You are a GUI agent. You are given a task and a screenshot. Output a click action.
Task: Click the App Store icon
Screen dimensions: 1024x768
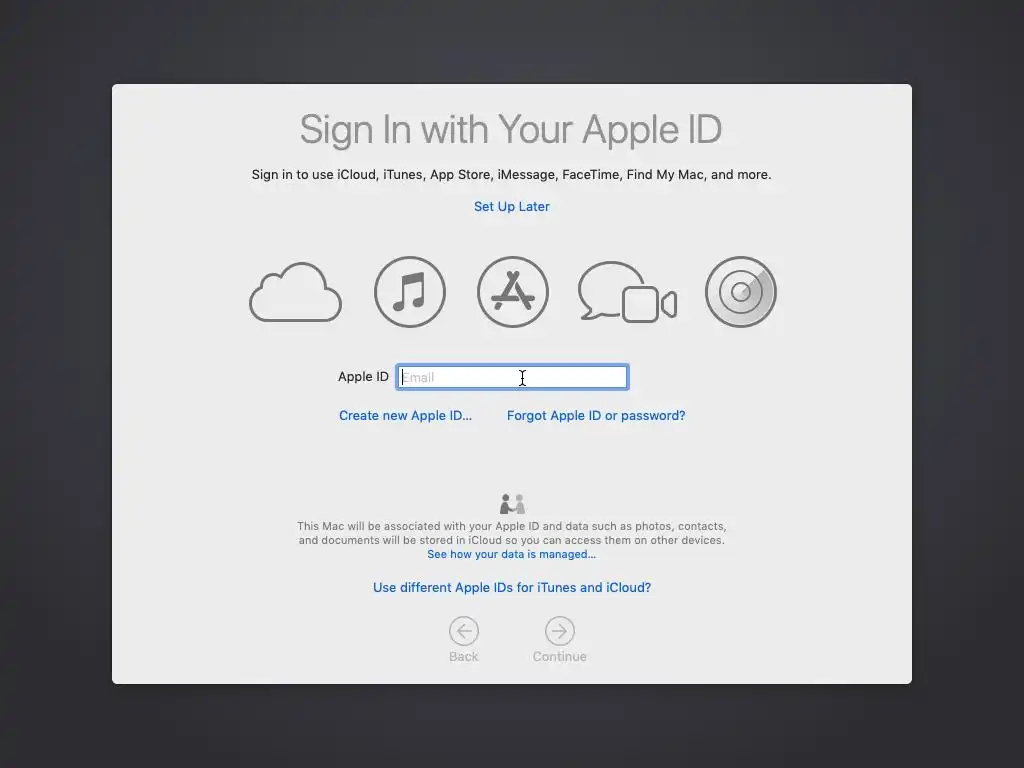coord(513,292)
